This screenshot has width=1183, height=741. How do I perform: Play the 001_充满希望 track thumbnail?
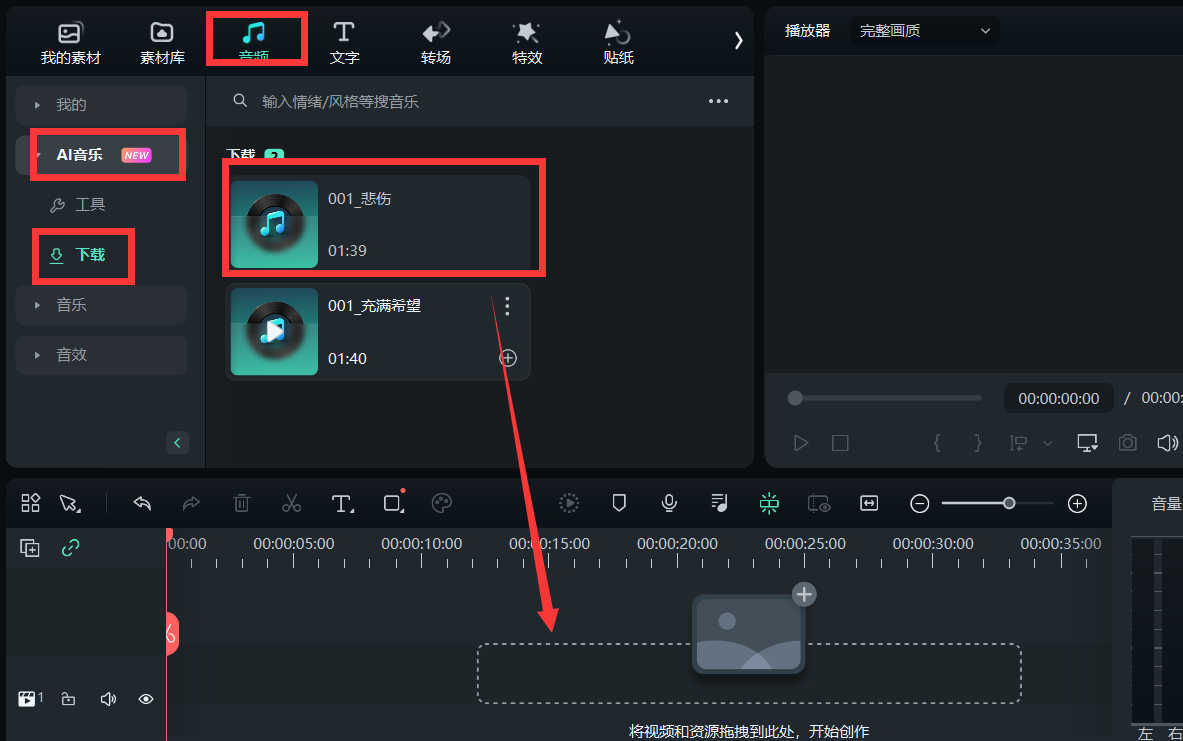point(274,331)
